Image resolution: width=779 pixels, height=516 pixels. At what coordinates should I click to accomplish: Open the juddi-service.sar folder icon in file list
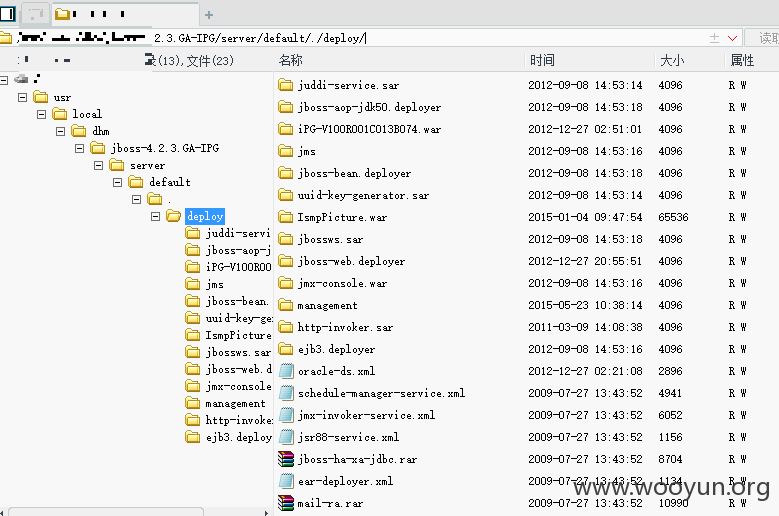click(x=286, y=85)
